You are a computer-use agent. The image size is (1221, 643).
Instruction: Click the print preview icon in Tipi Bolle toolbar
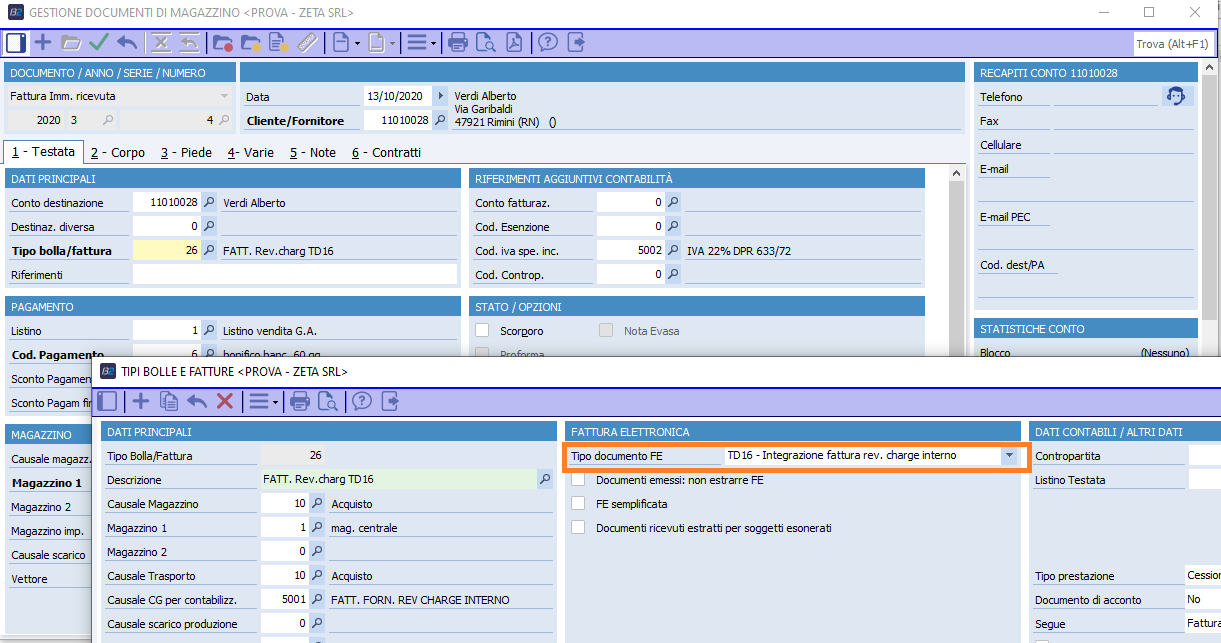[x=327, y=401]
